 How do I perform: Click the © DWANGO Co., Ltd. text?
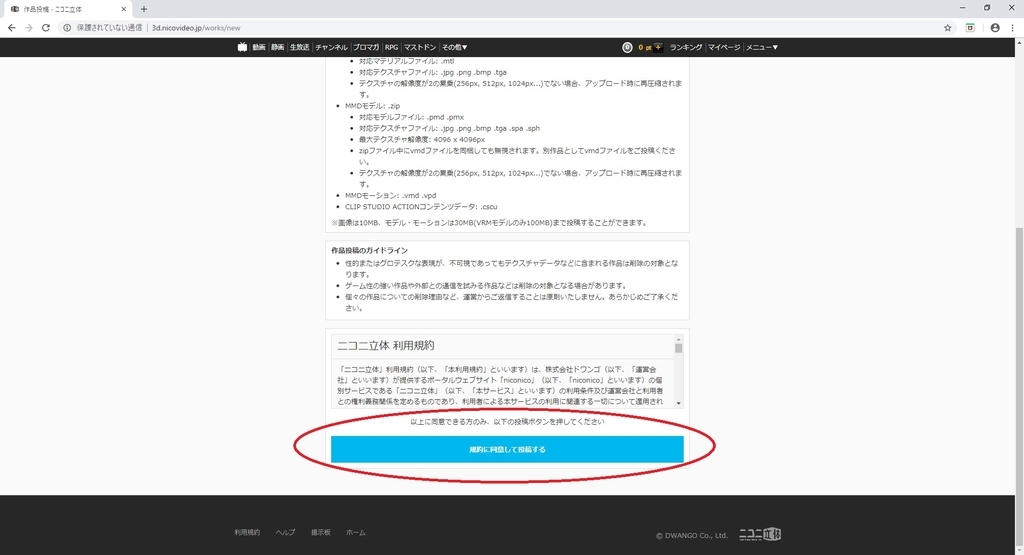[x=692, y=535]
